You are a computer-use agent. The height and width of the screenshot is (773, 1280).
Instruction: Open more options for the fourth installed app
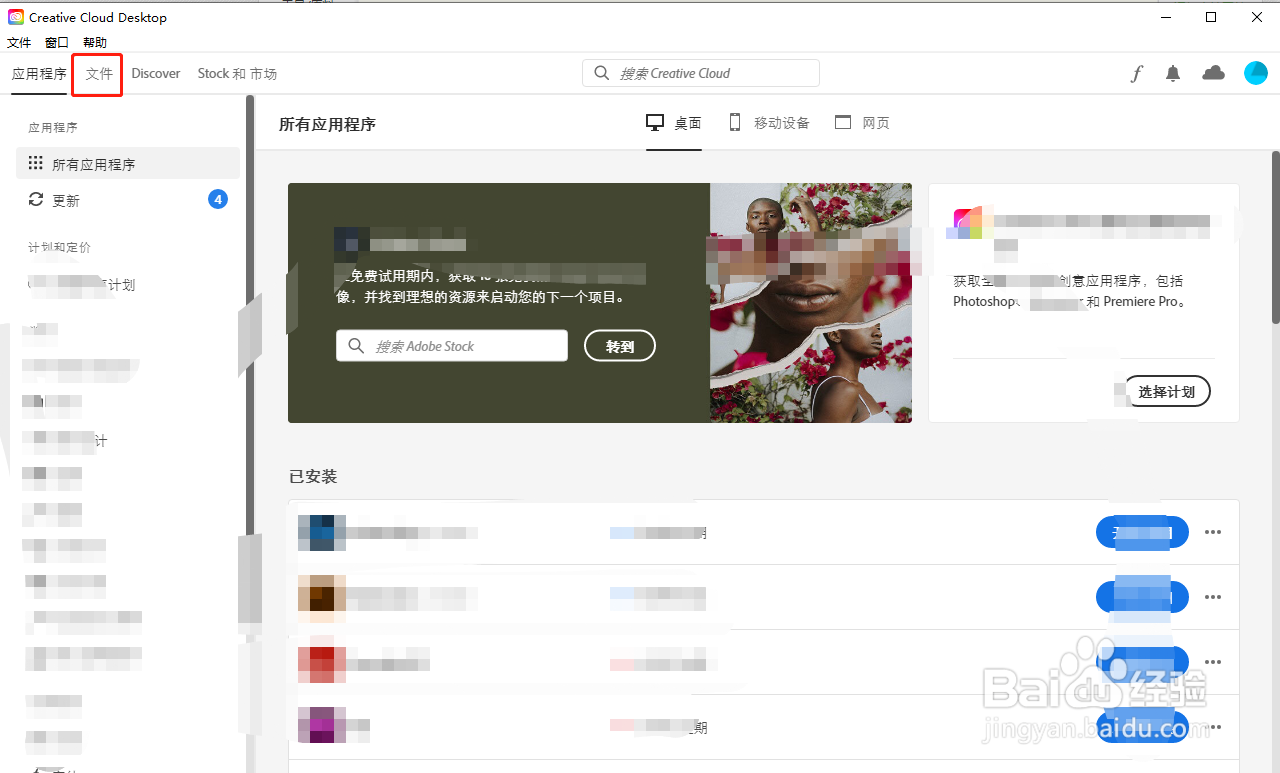pyautogui.click(x=1213, y=727)
